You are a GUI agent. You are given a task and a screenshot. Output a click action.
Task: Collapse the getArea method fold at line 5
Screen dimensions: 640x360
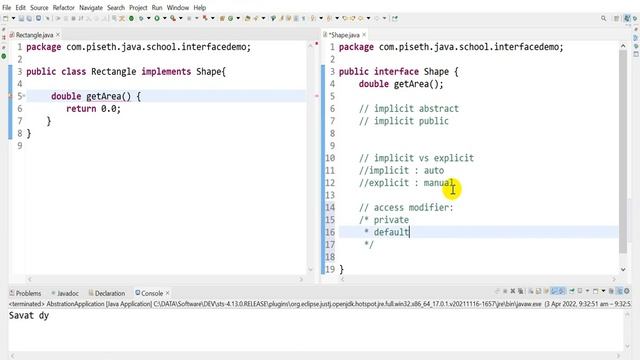pos(24,96)
